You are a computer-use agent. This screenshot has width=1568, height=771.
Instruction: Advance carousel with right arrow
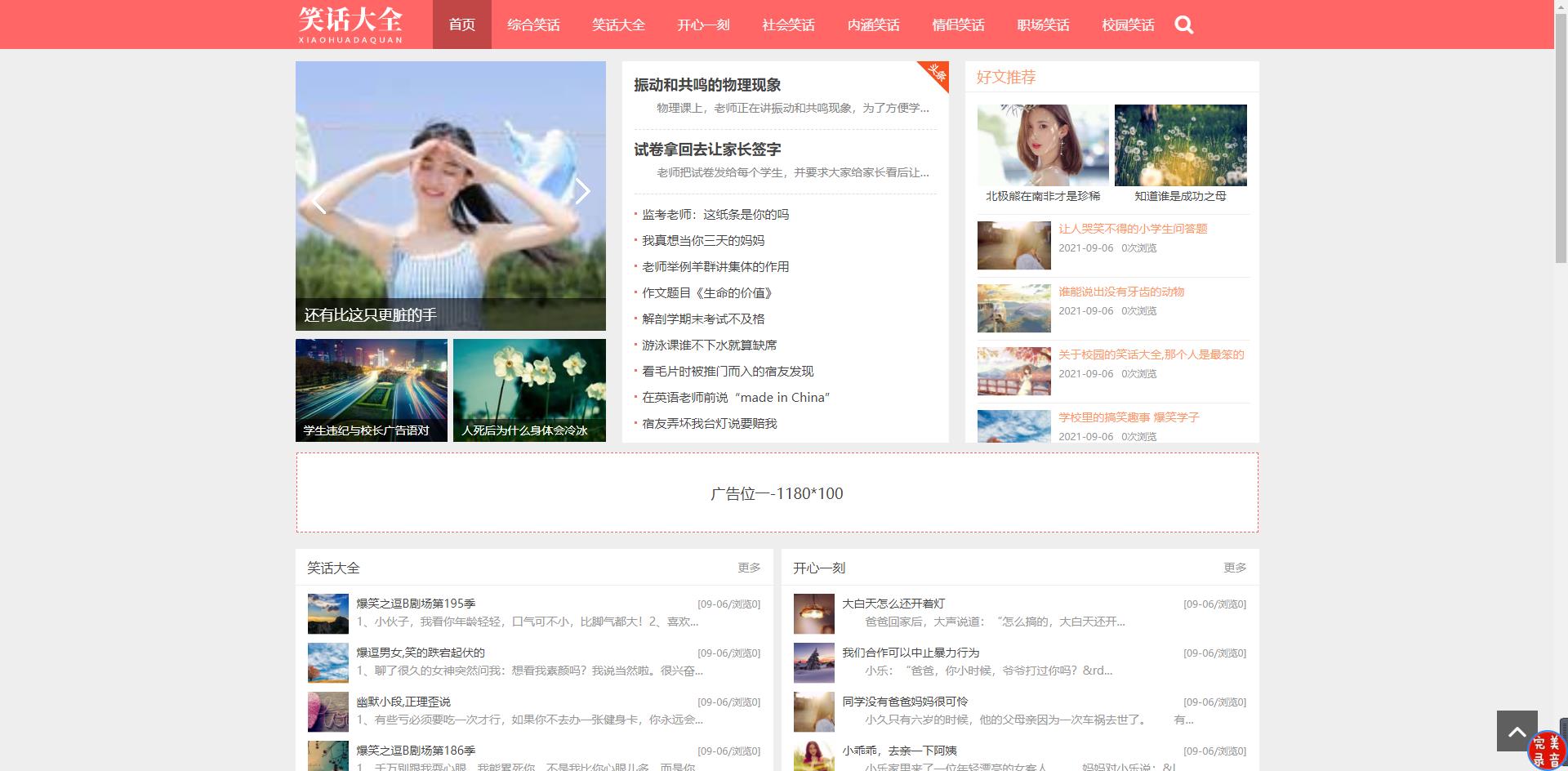[x=581, y=191]
